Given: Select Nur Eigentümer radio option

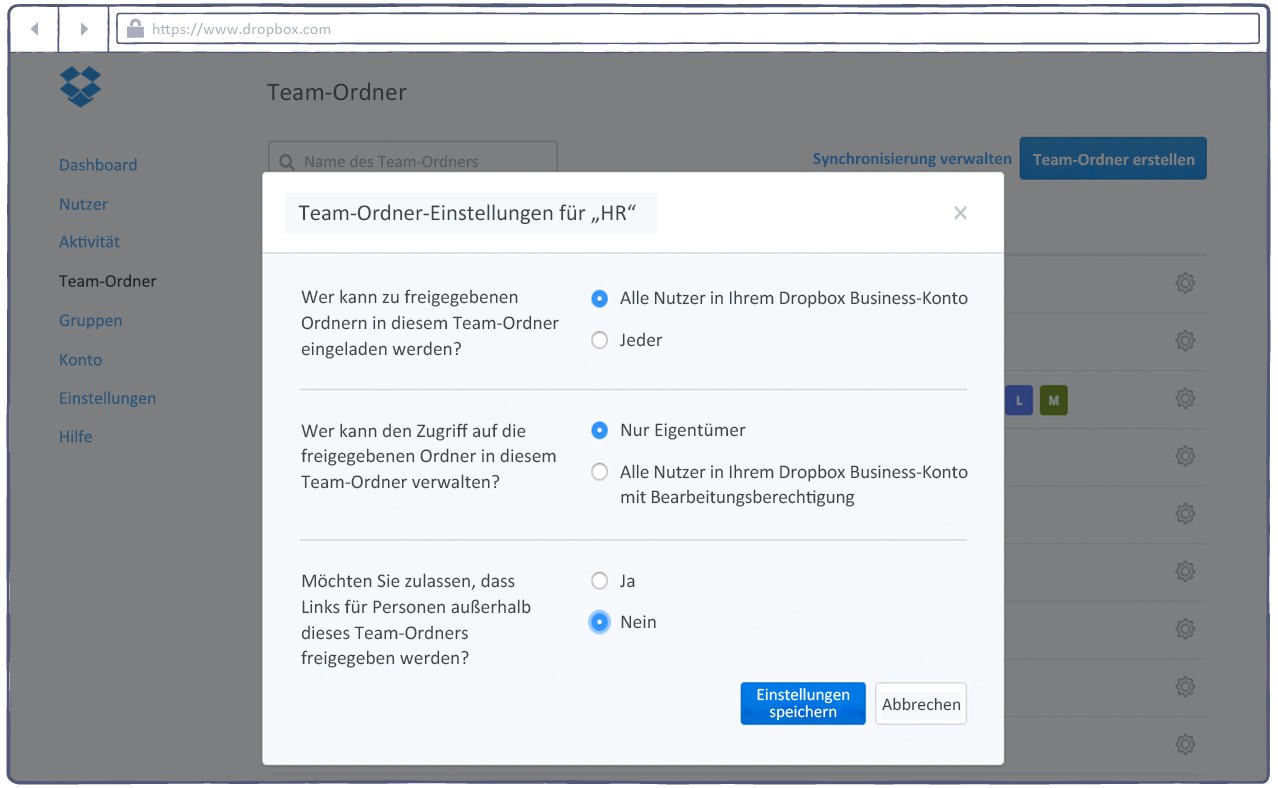Looking at the screenshot, I should tap(599, 430).
